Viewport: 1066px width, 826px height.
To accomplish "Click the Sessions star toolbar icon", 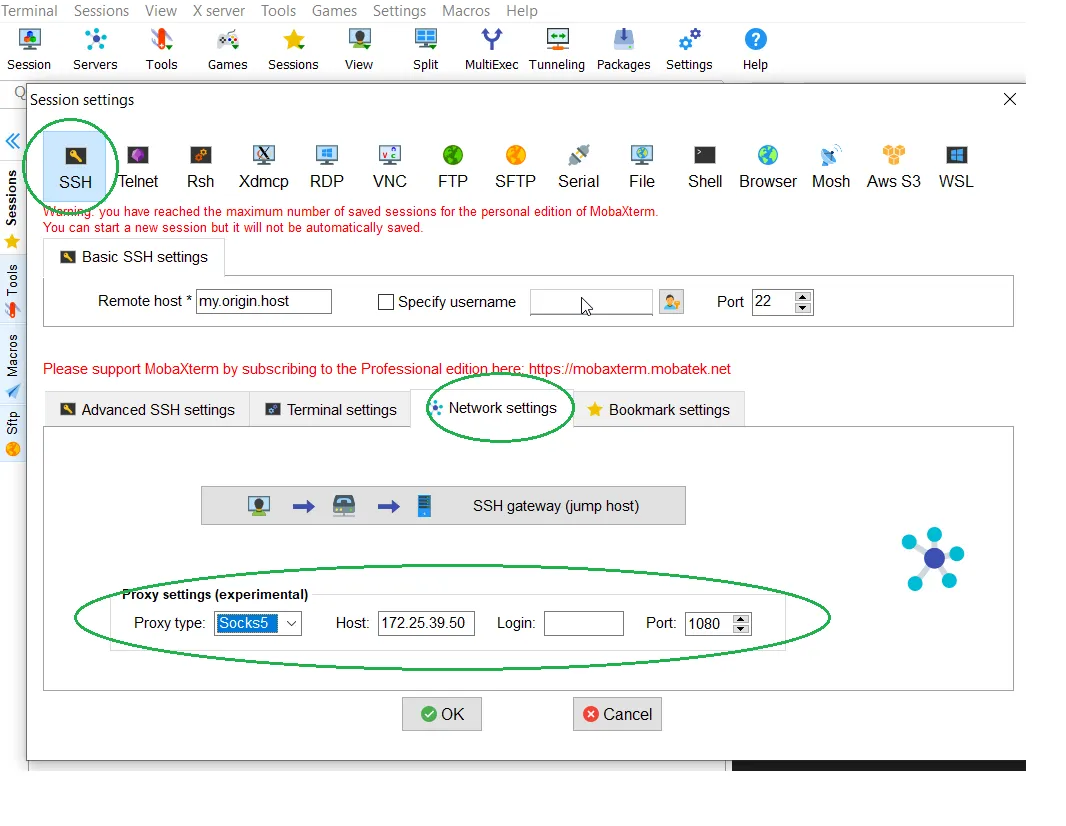I will pos(293,50).
